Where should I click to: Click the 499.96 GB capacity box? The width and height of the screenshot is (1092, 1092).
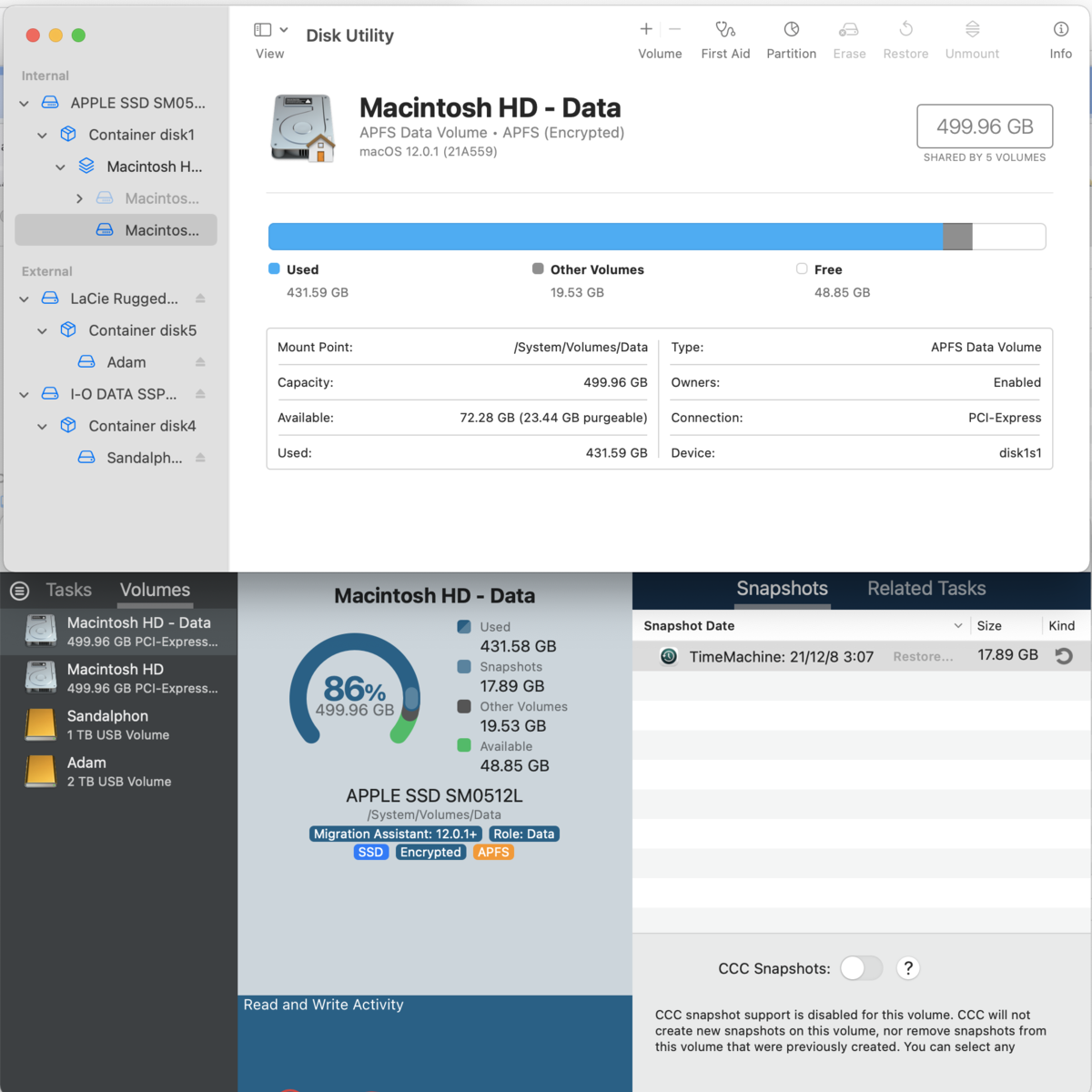(985, 126)
